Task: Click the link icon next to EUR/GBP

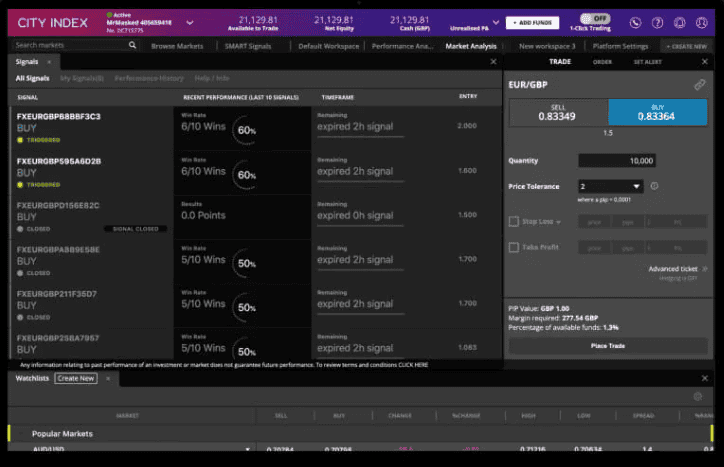Action: (700, 85)
